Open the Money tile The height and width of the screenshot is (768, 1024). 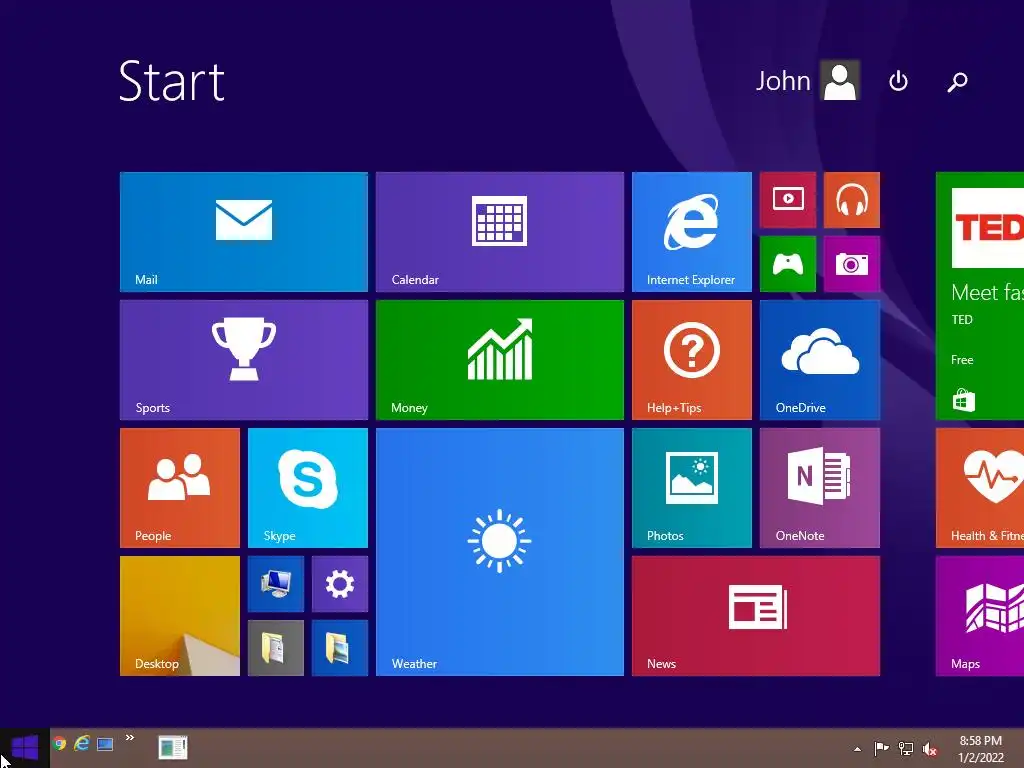click(500, 360)
